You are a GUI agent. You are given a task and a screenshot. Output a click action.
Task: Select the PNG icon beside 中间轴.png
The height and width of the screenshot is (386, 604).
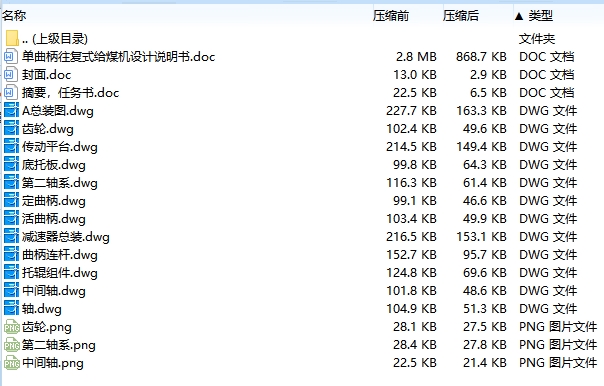tap(12, 363)
